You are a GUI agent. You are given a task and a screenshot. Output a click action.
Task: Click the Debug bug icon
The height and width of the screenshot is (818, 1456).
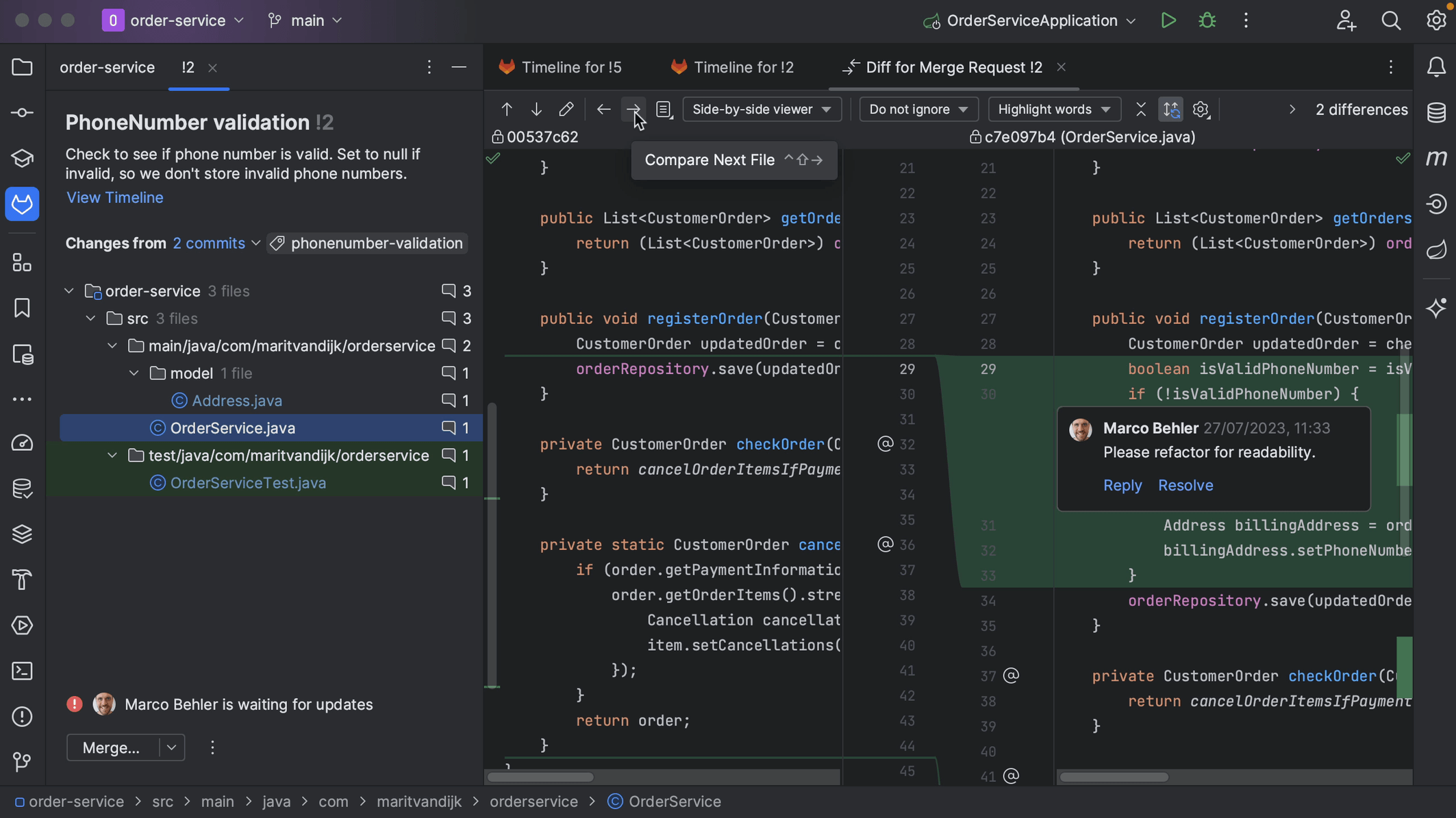[x=1207, y=21]
